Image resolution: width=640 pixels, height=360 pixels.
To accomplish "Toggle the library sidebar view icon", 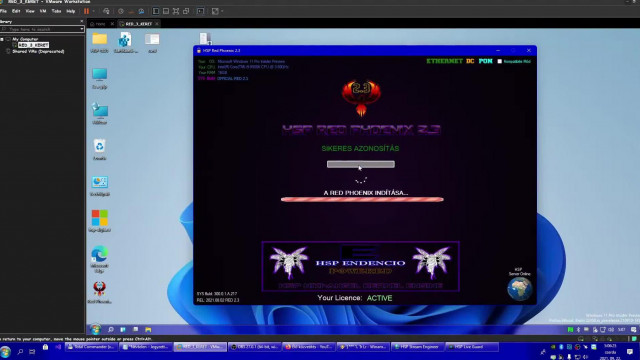I will coord(156,11).
